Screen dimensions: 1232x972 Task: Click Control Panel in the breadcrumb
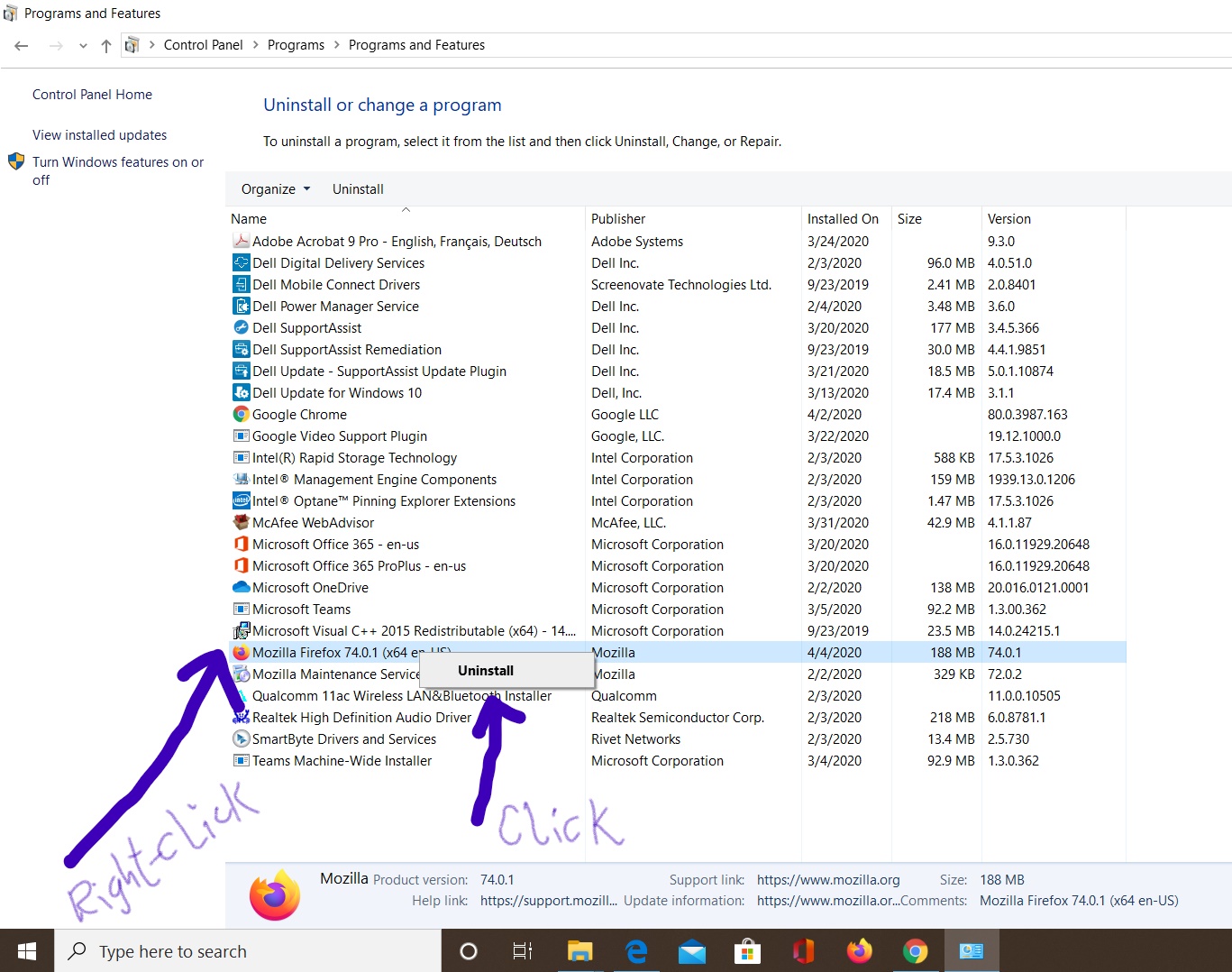point(203,45)
